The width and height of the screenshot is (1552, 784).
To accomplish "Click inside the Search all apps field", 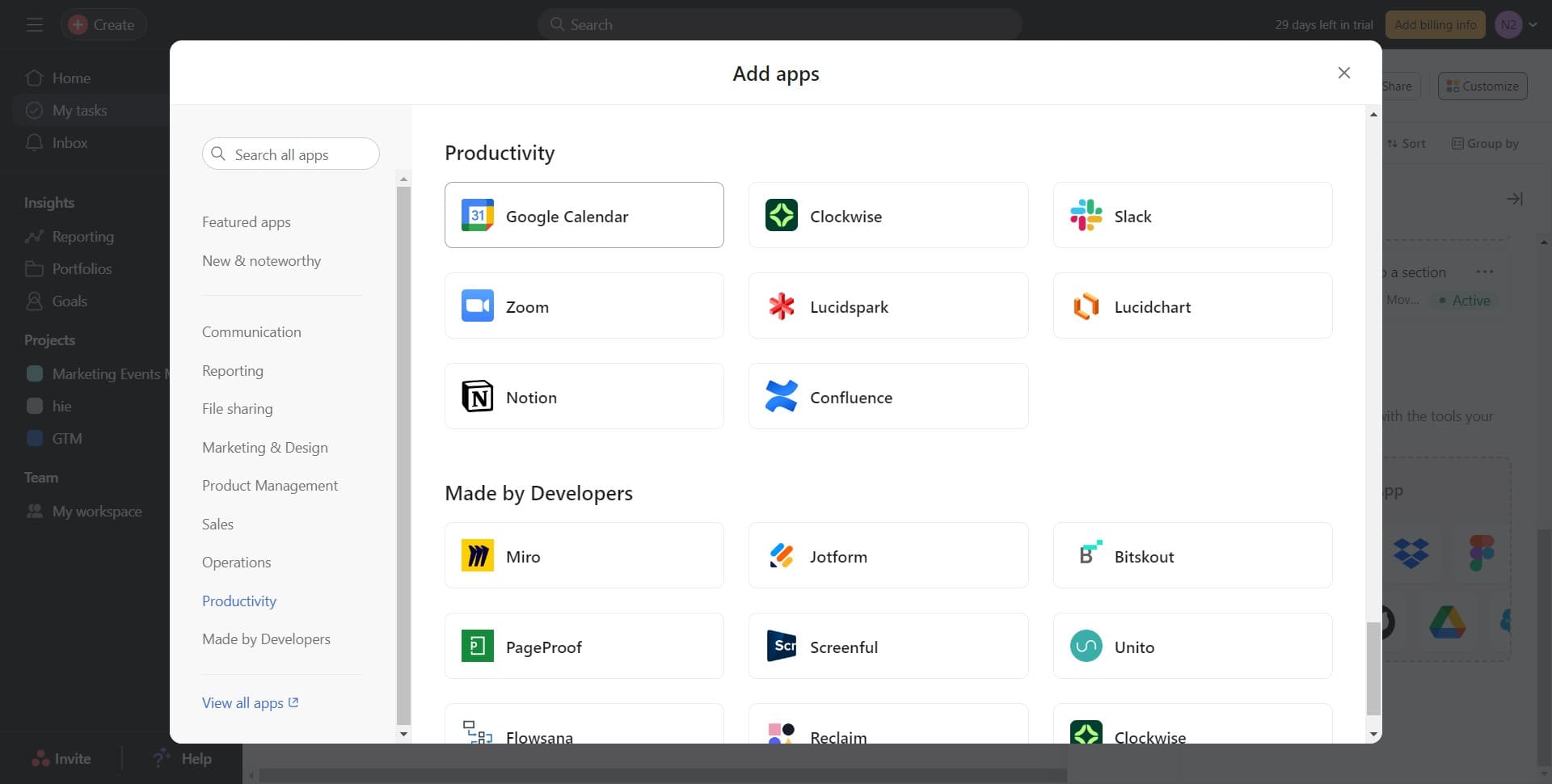I will coord(290,154).
